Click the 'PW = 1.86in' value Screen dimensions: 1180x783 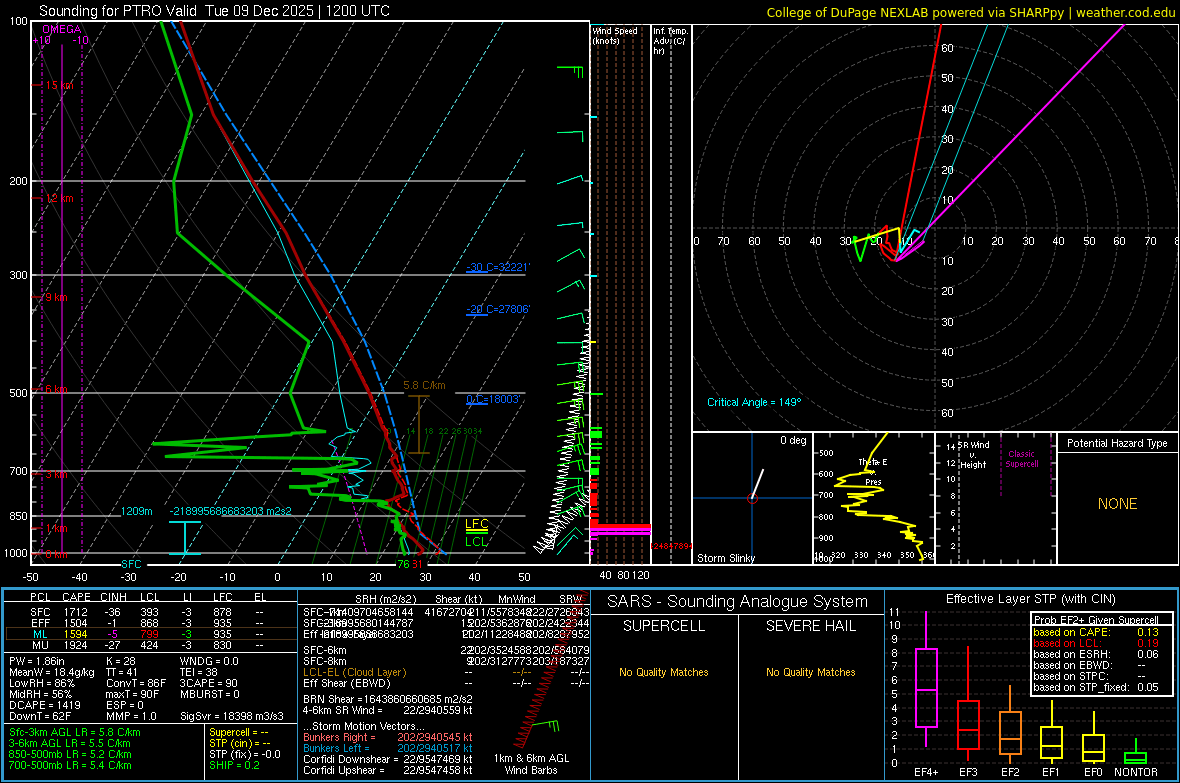(x=37, y=661)
